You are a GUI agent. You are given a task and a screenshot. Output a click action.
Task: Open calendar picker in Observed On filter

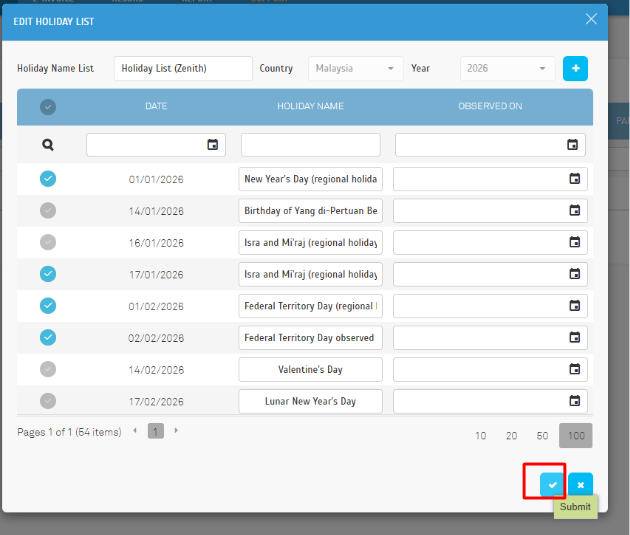tap(572, 145)
